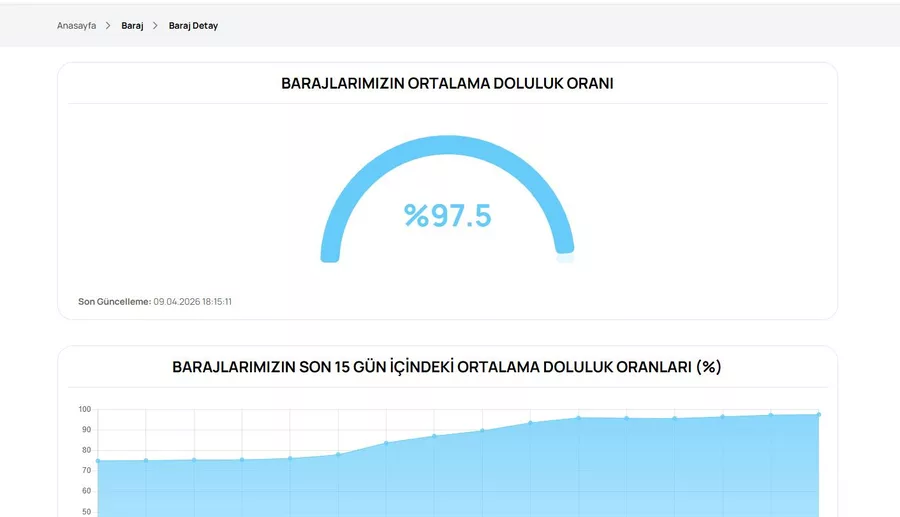
Task: Click the 90 label on the chart y-axis
Action: click(86, 430)
